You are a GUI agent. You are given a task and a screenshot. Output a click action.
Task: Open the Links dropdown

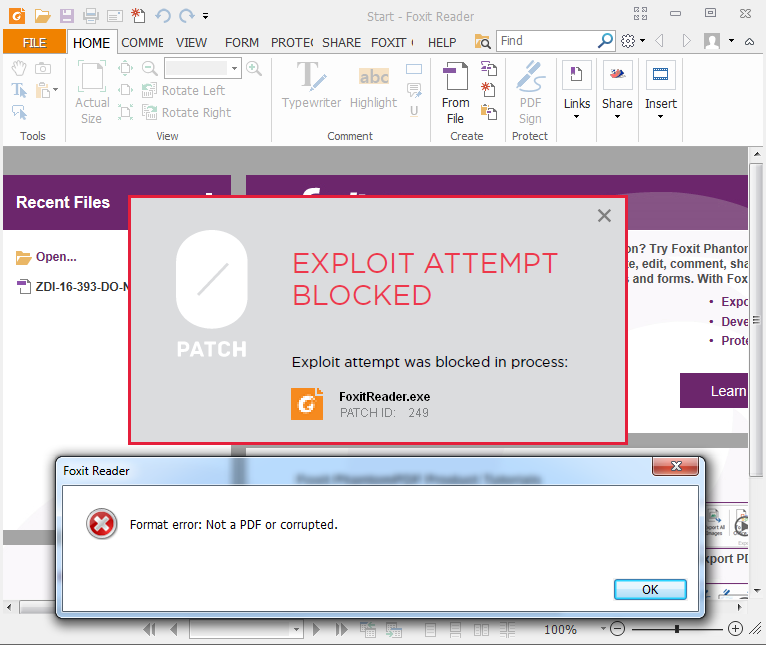pyautogui.click(x=577, y=90)
